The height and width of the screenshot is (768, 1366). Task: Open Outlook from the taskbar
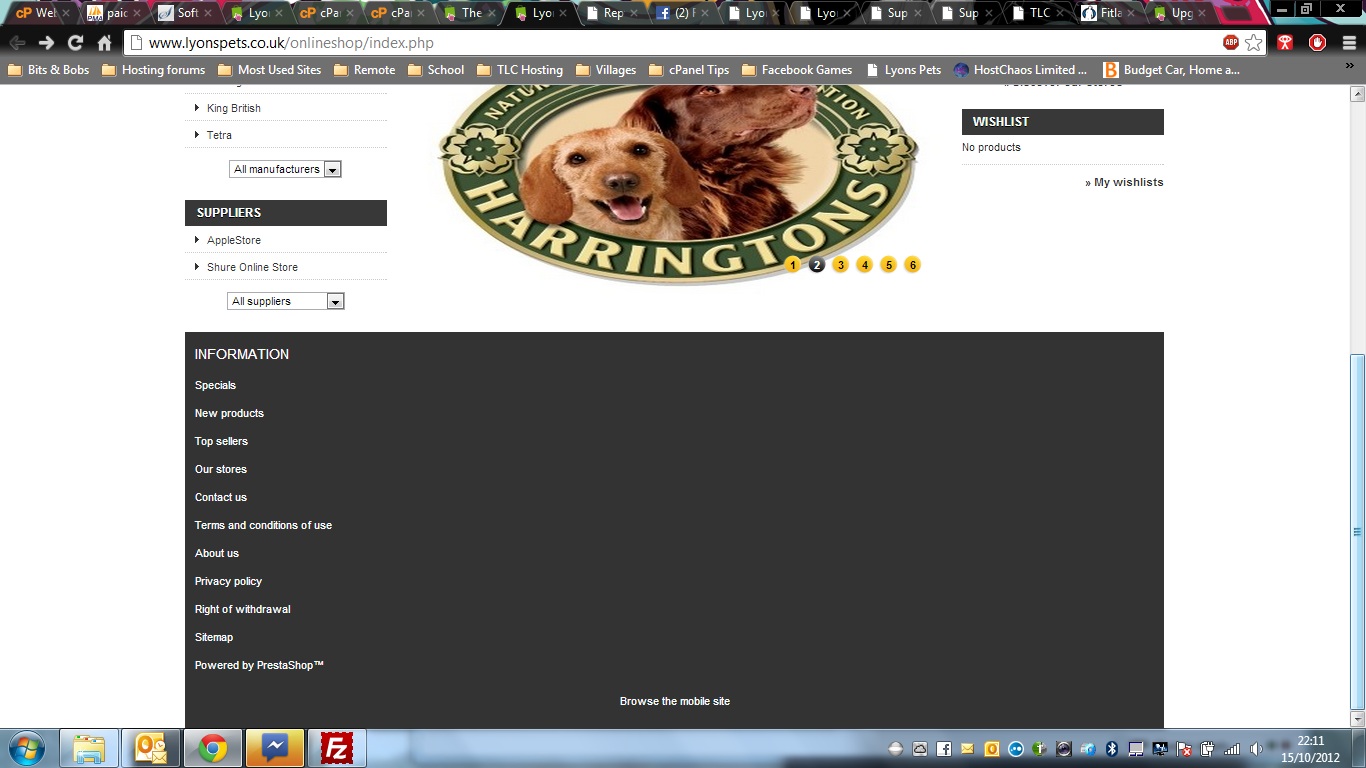point(150,748)
